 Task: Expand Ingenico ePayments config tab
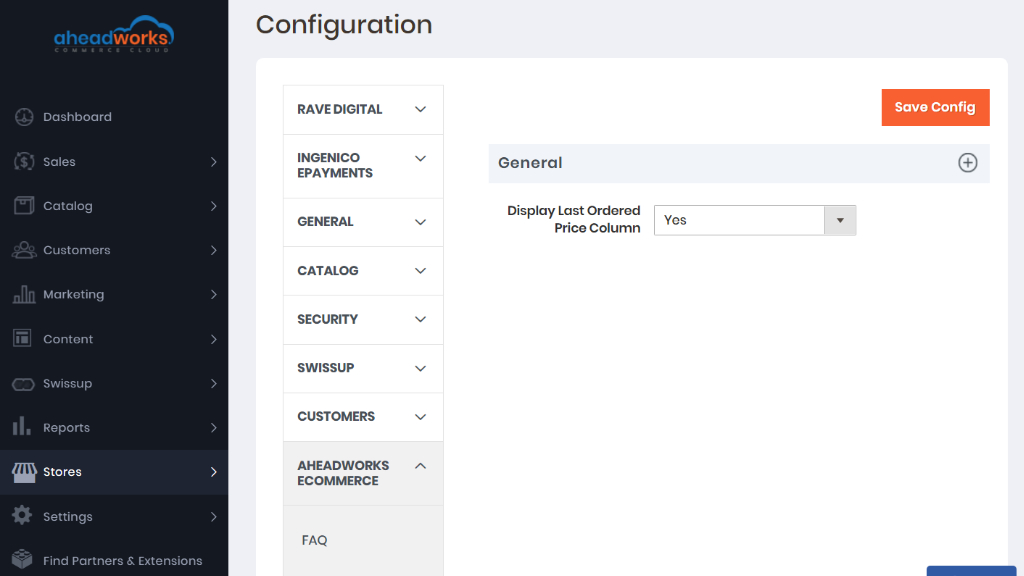pos(363,166)
